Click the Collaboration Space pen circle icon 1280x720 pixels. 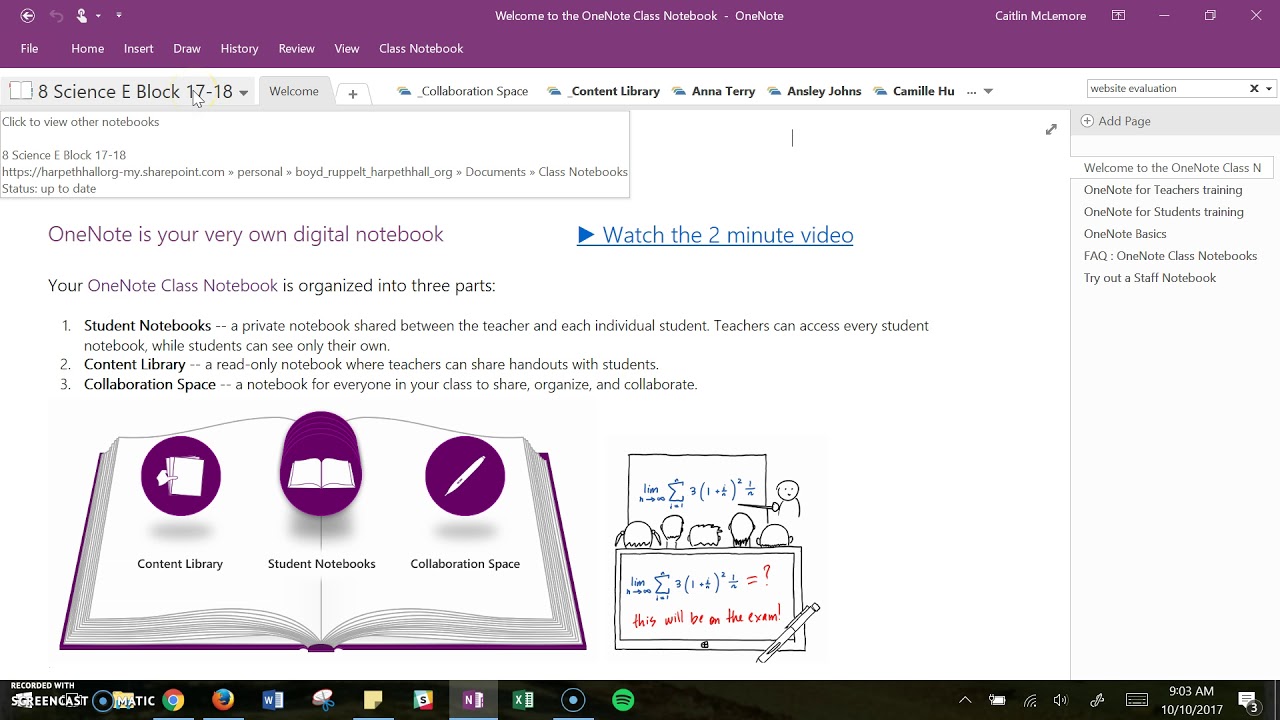point(465,476)
